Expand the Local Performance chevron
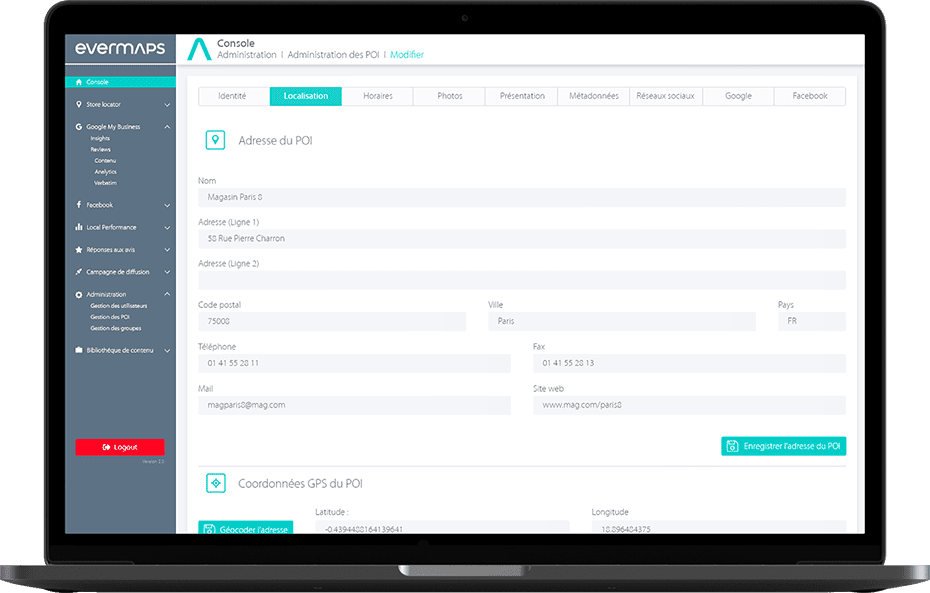 point(167,228)
